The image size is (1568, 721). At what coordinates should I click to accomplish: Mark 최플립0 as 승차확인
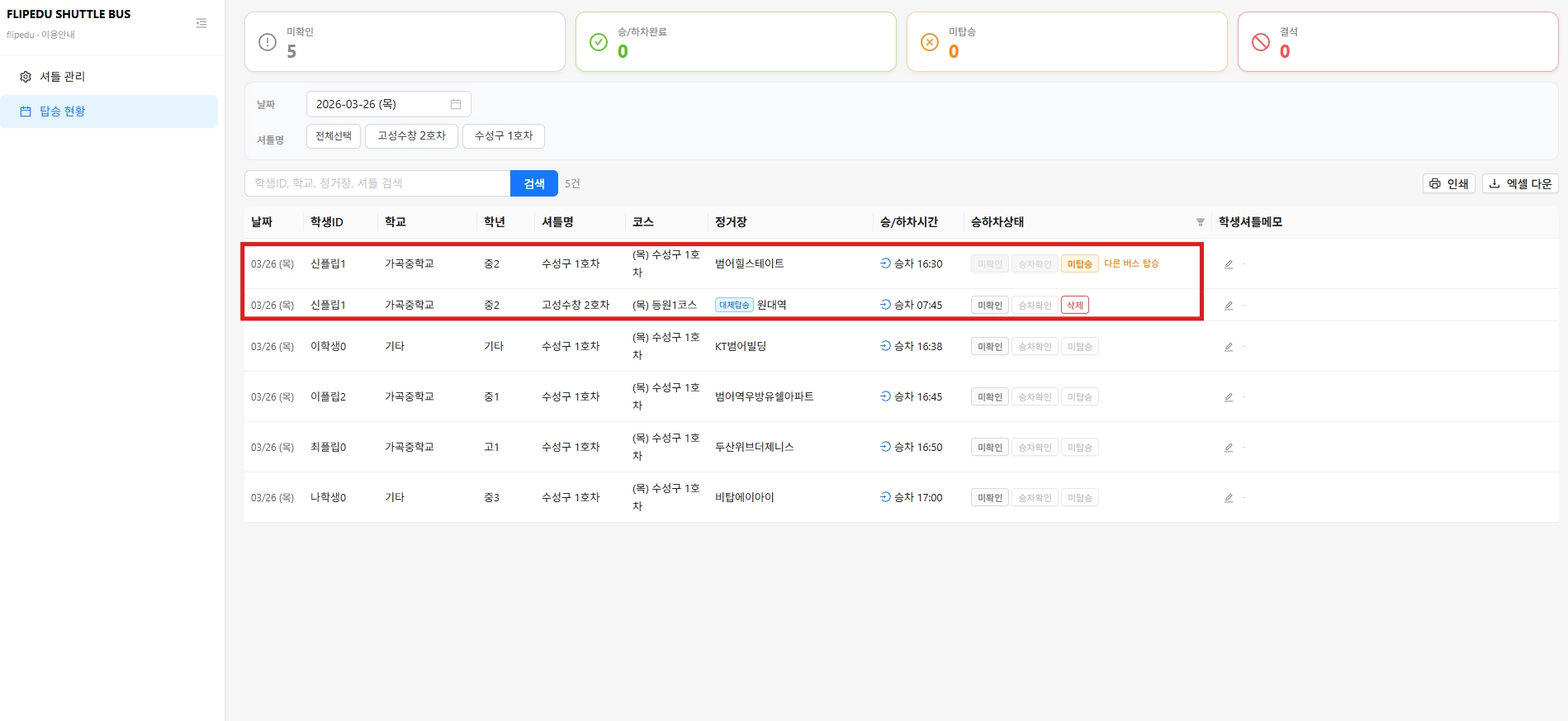[1035, 448]
